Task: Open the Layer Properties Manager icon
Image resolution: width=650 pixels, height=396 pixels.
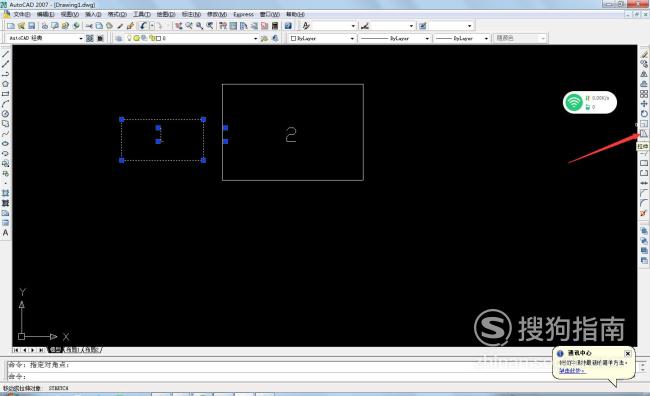Action: click(119, 38)
